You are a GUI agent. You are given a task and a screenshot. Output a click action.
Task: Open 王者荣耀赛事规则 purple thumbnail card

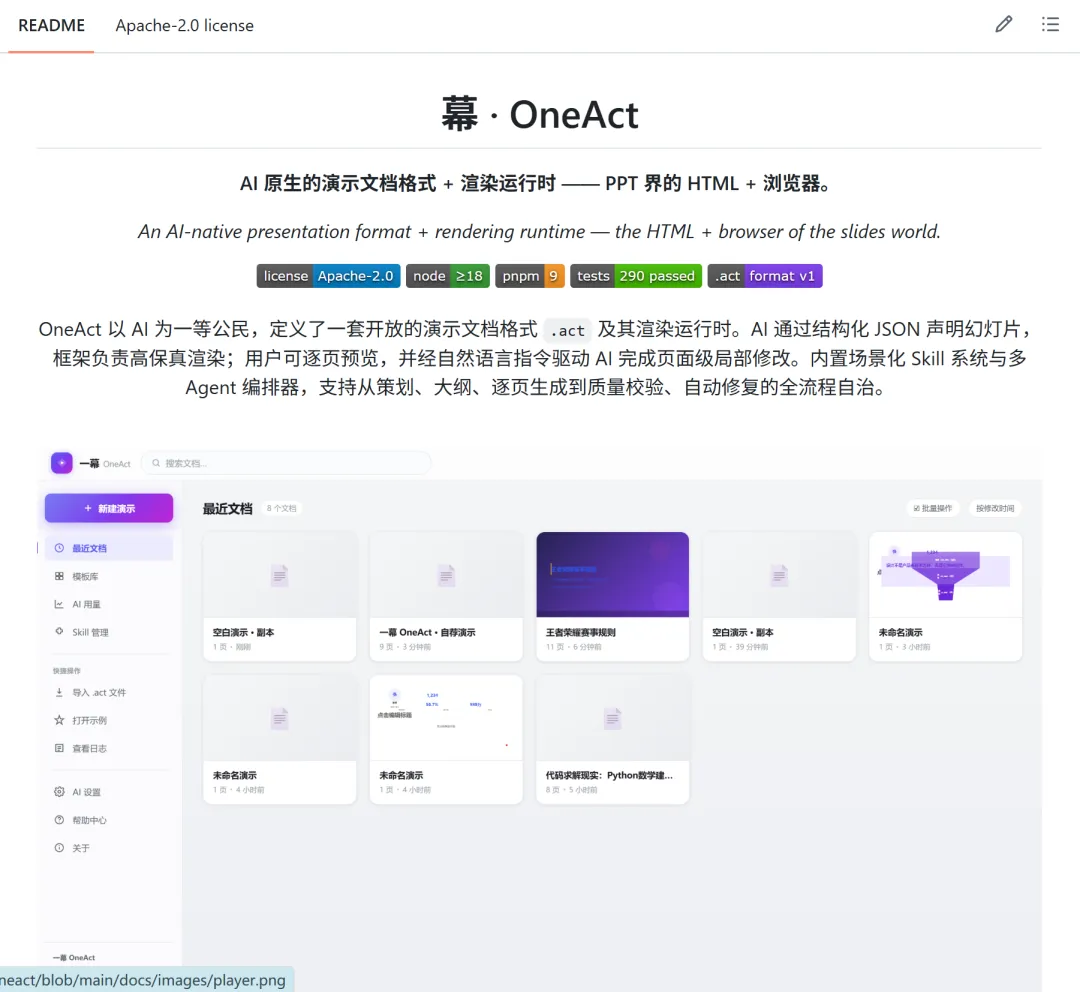pos(612,596)
